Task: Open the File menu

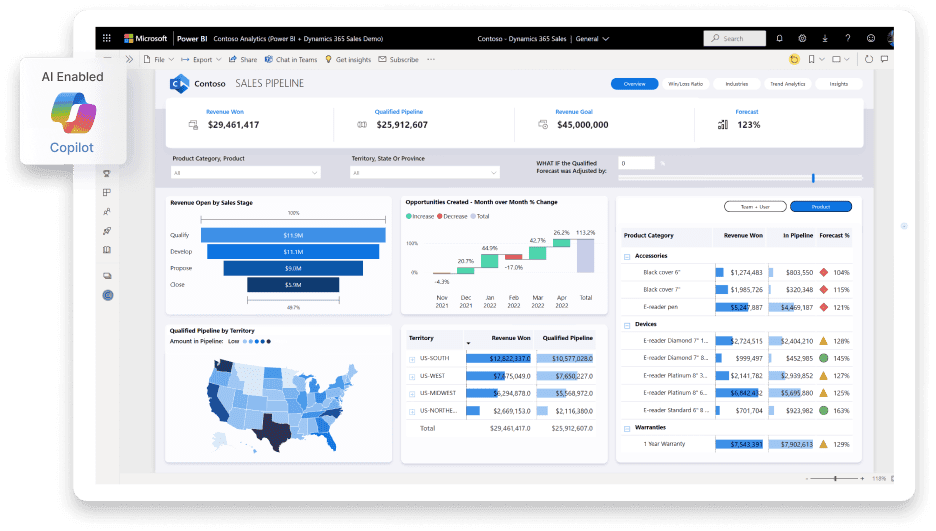Action: tap(156, 60)
